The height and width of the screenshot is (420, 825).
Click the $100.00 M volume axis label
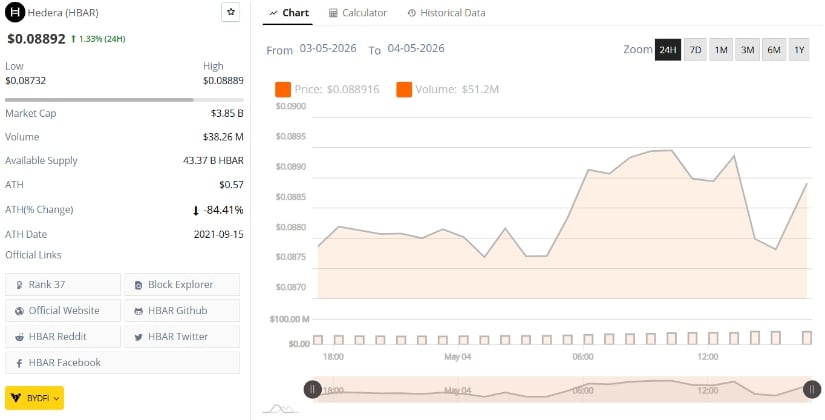[289, 319]
